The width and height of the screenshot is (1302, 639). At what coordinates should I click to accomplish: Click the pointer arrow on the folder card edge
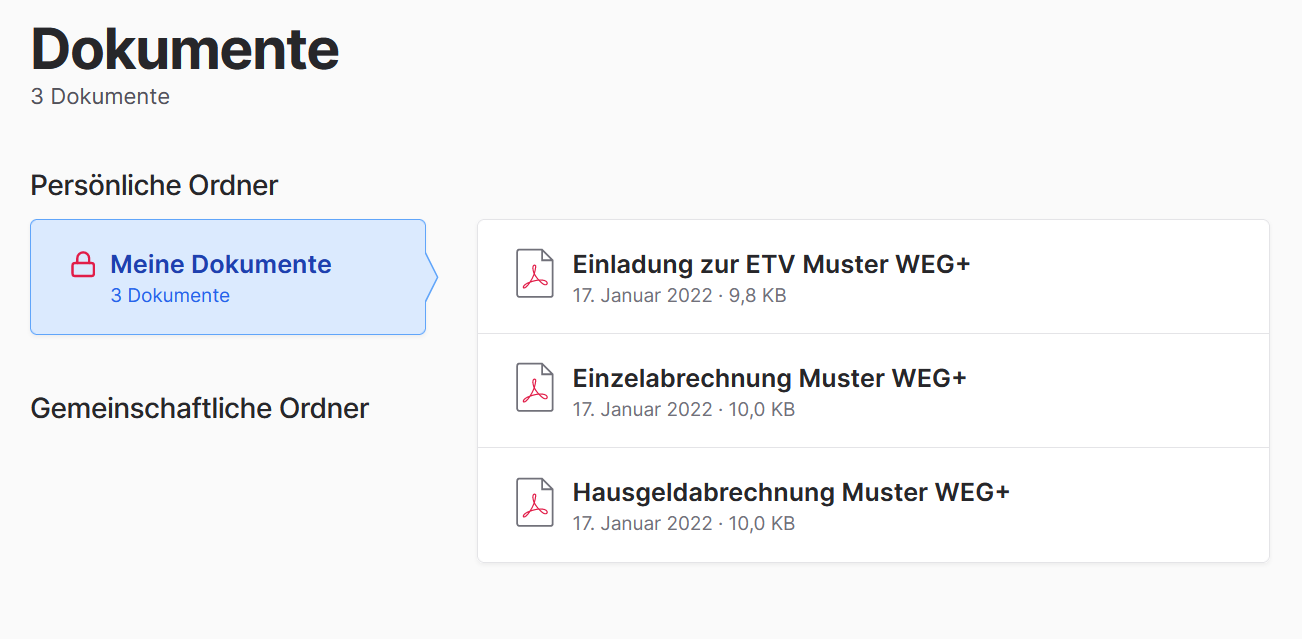click(432, 277)
